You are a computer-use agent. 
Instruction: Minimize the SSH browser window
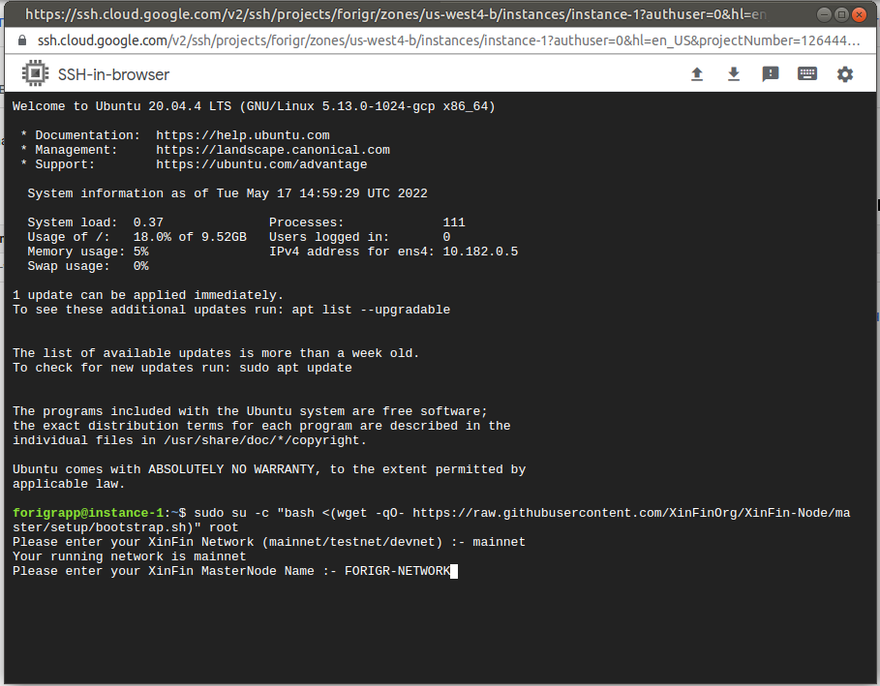[823, 15]
